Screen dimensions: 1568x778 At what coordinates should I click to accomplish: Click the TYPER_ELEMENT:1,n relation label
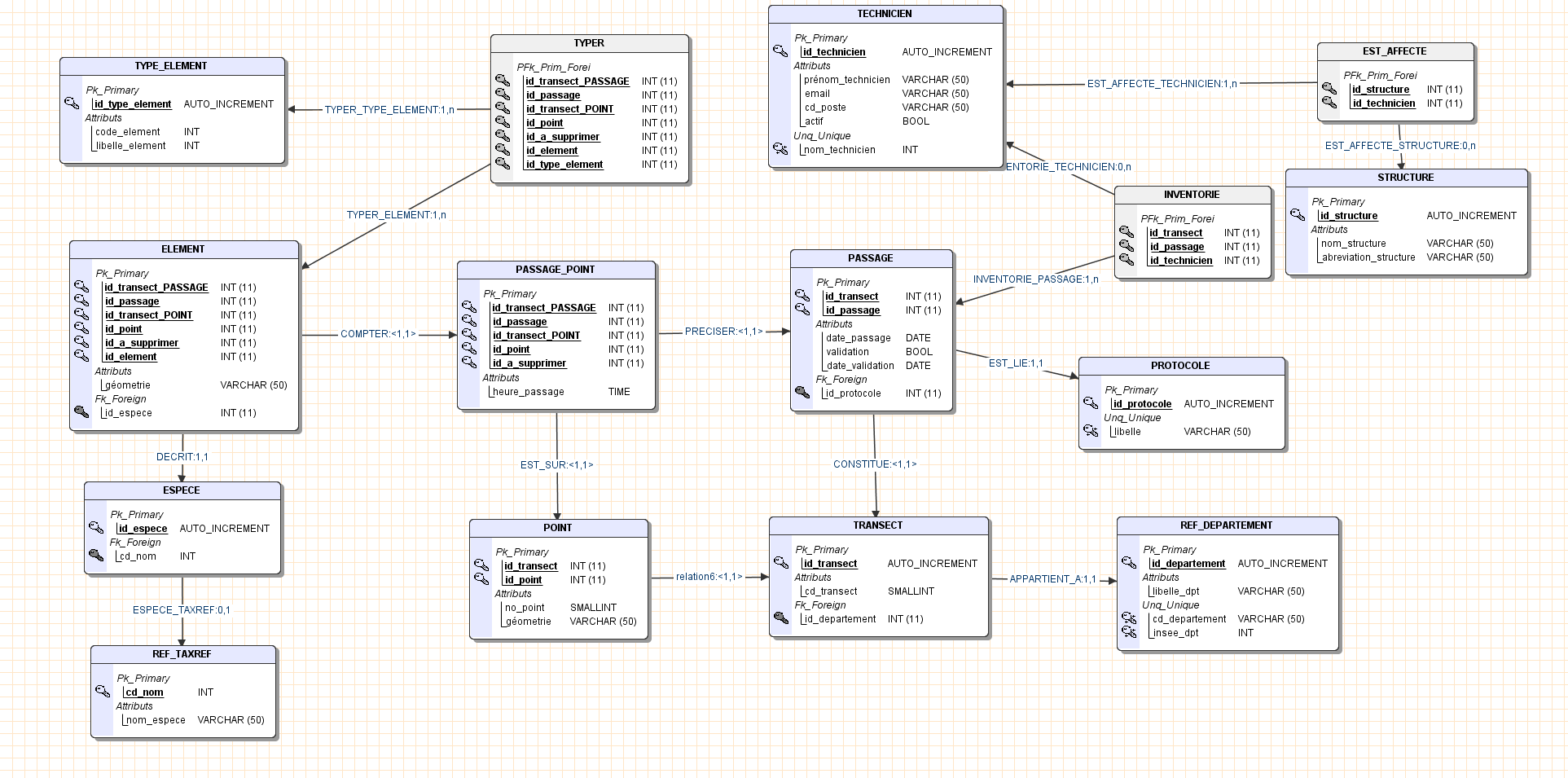tap(396, 215)
